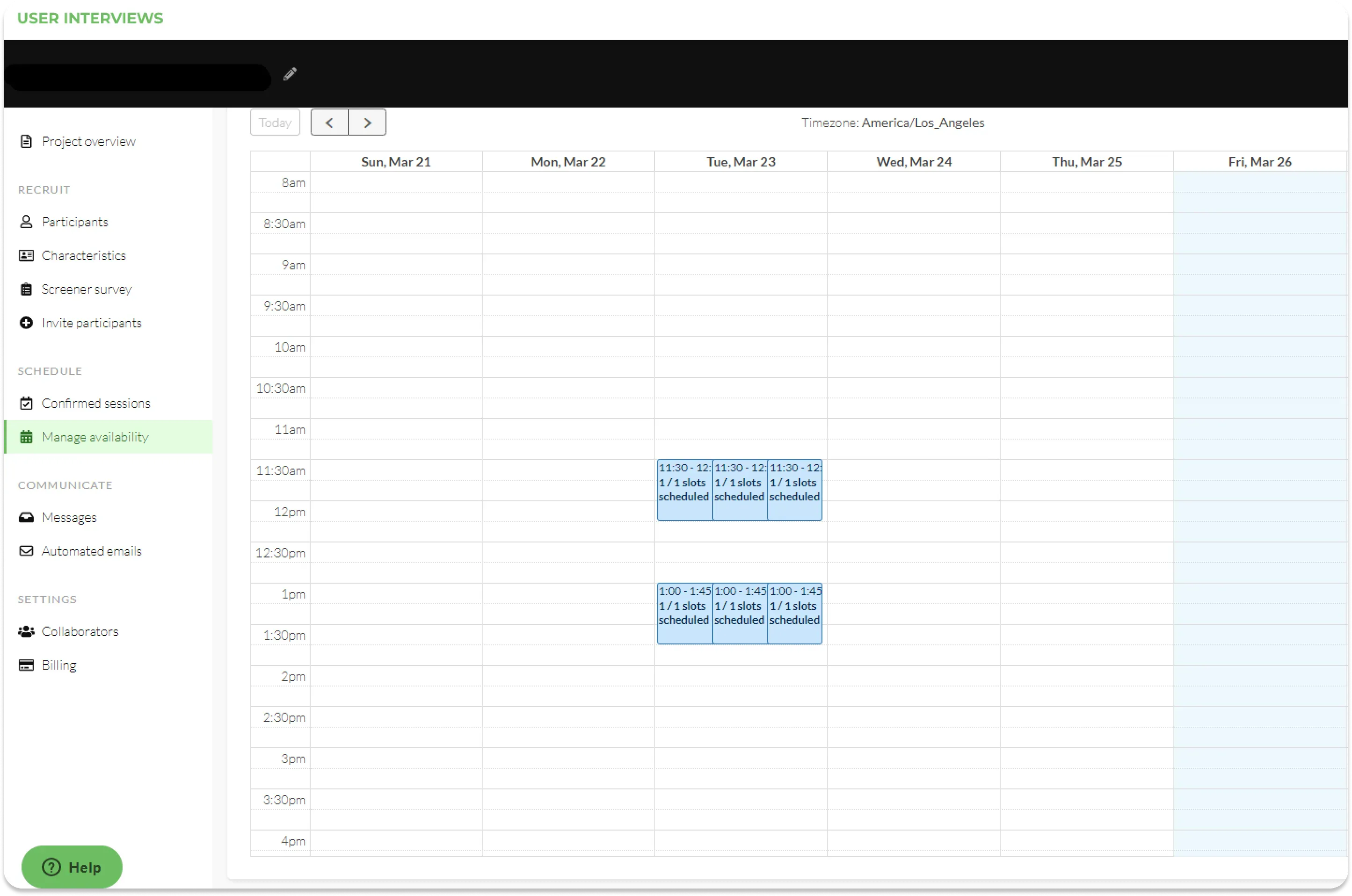Open Automated emails page
The width and height of the screenshot is (1352, 896).
point(92,551)
